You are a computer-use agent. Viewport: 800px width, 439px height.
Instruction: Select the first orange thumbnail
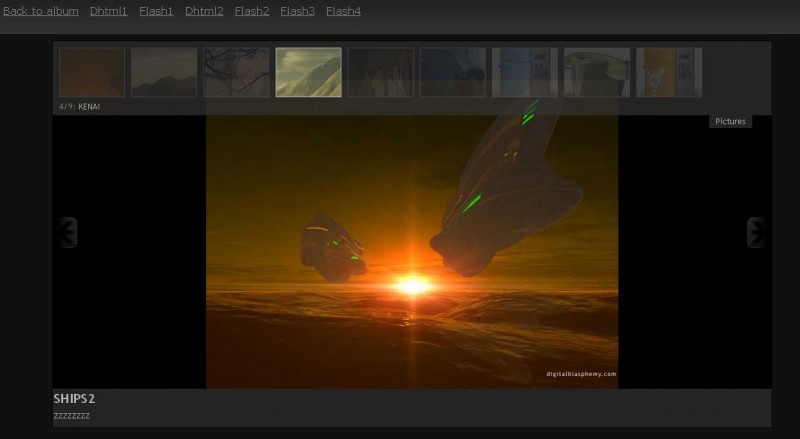point(92,72)
